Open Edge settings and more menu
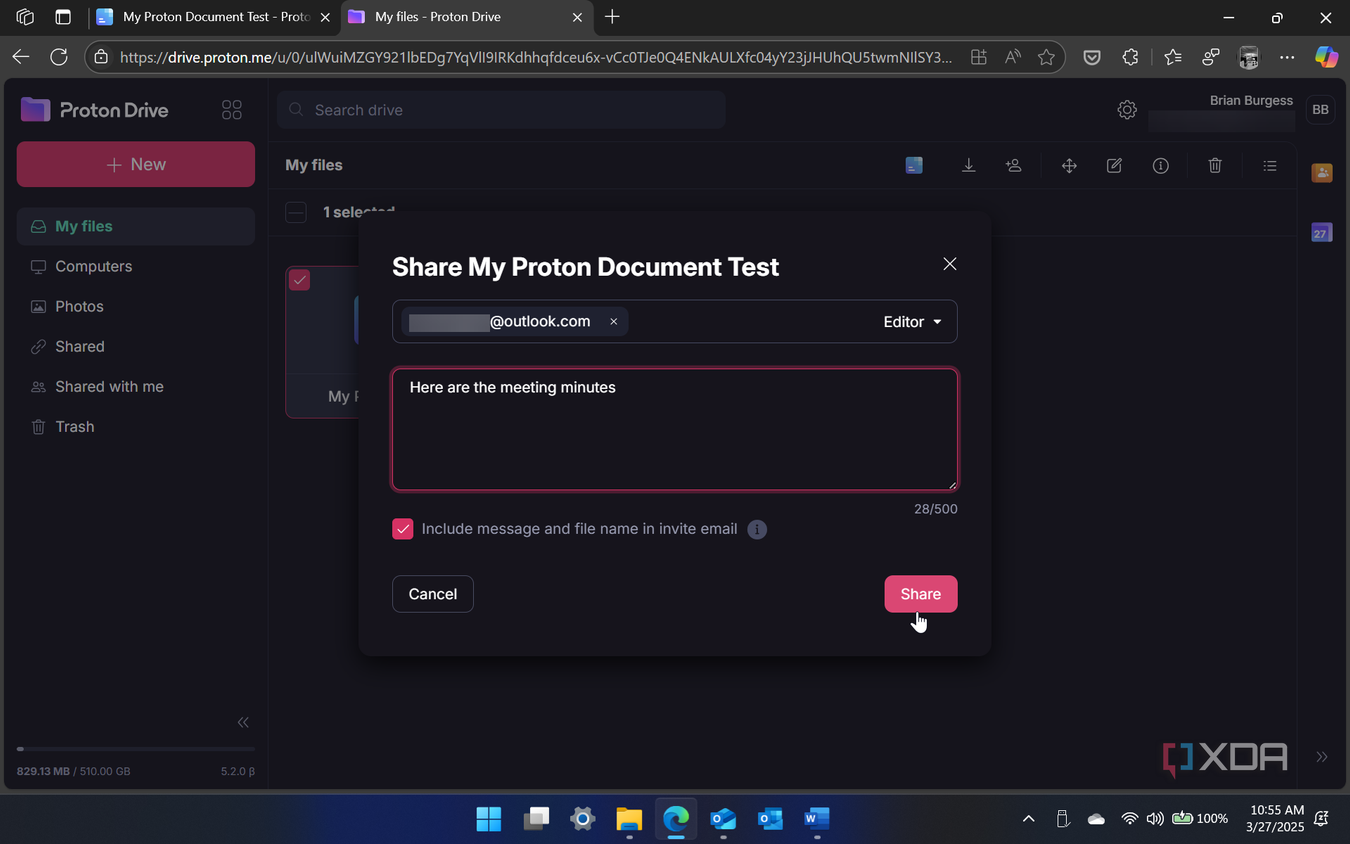The height and width of the screenshot is (844, 1350). (1287, 57)
